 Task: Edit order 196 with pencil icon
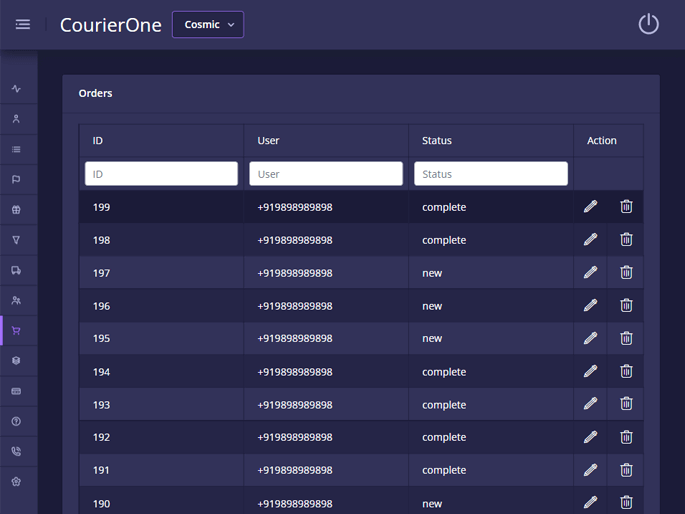coord(590,305)
